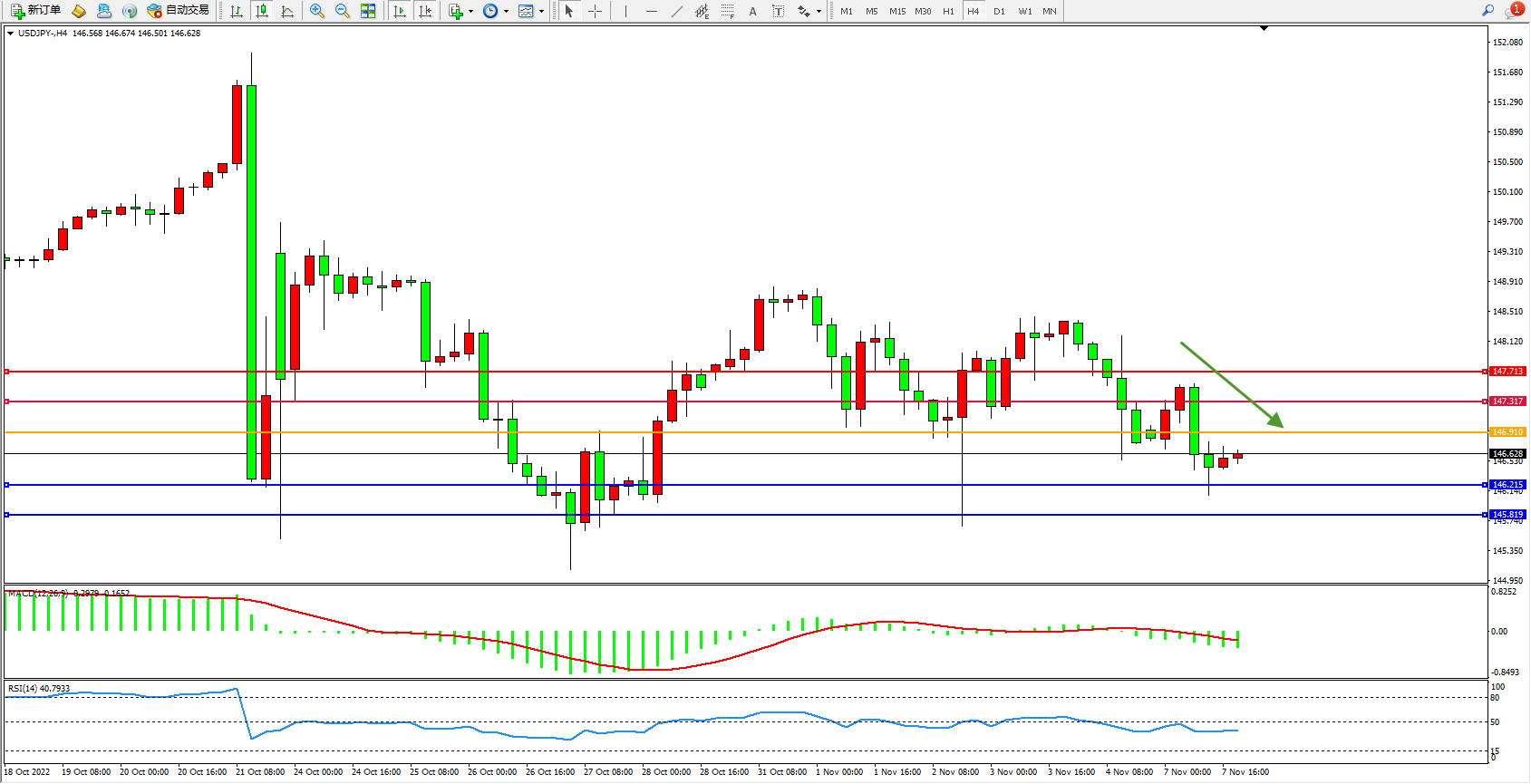Switch chart to bar chart mode
This screenshot has width=1531, height=784.
[x=237, y=11]
